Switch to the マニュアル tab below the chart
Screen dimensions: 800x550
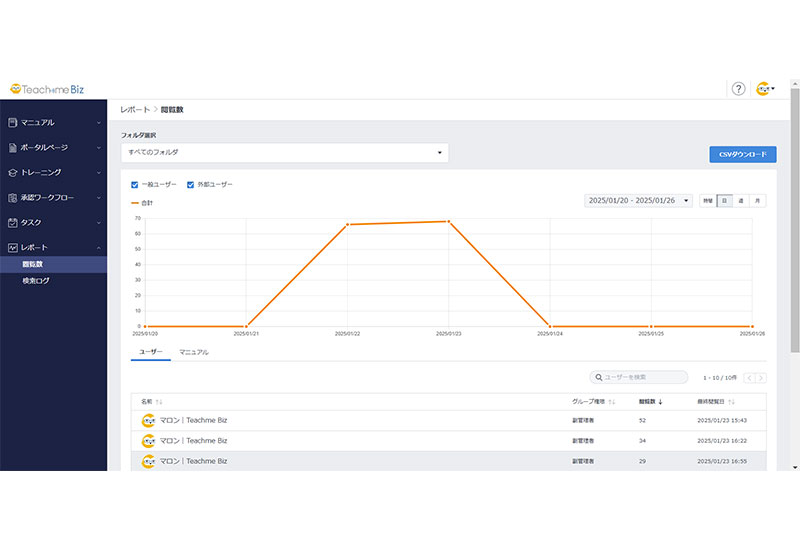tap(194, 353)
